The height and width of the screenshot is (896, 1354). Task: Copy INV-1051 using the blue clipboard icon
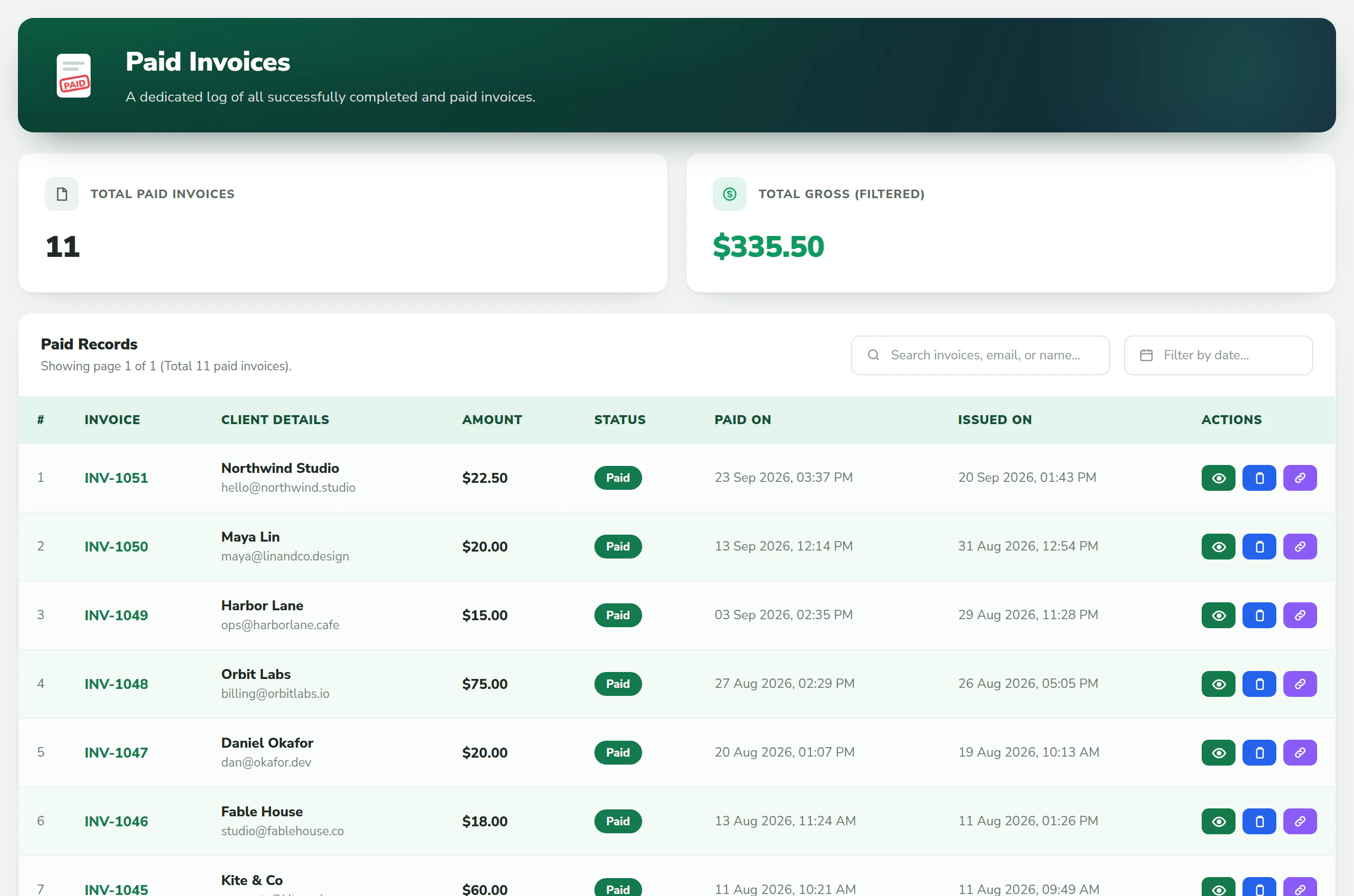[x=1259, y=478]
